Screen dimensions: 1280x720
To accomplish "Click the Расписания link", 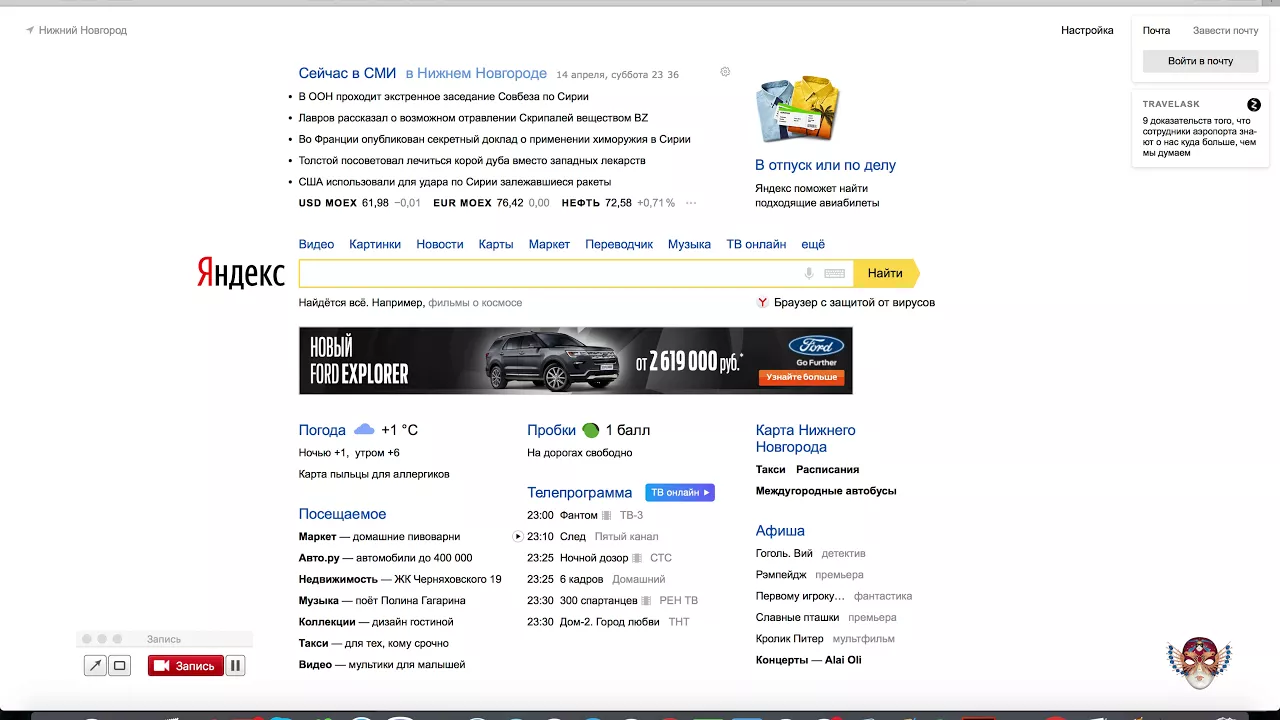I will 827,469.
